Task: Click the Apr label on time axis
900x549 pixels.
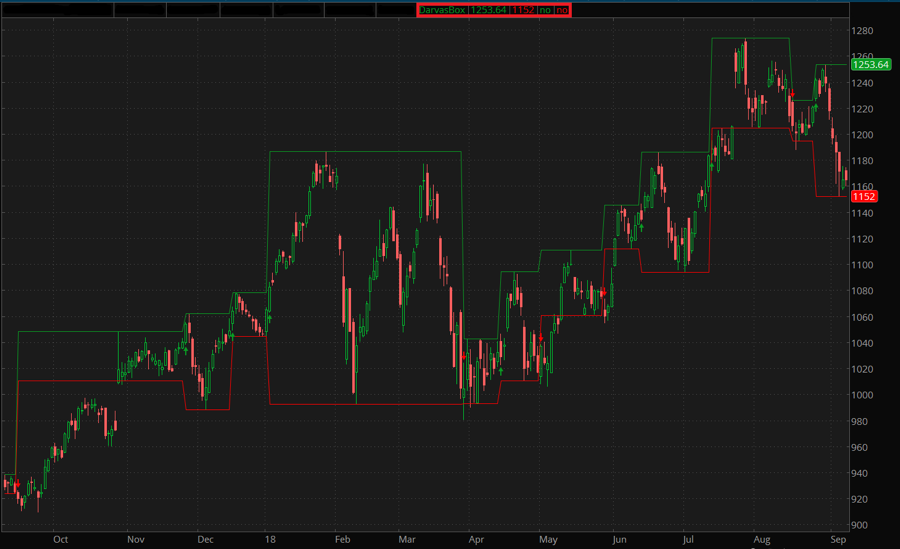Action: [476, 539]
